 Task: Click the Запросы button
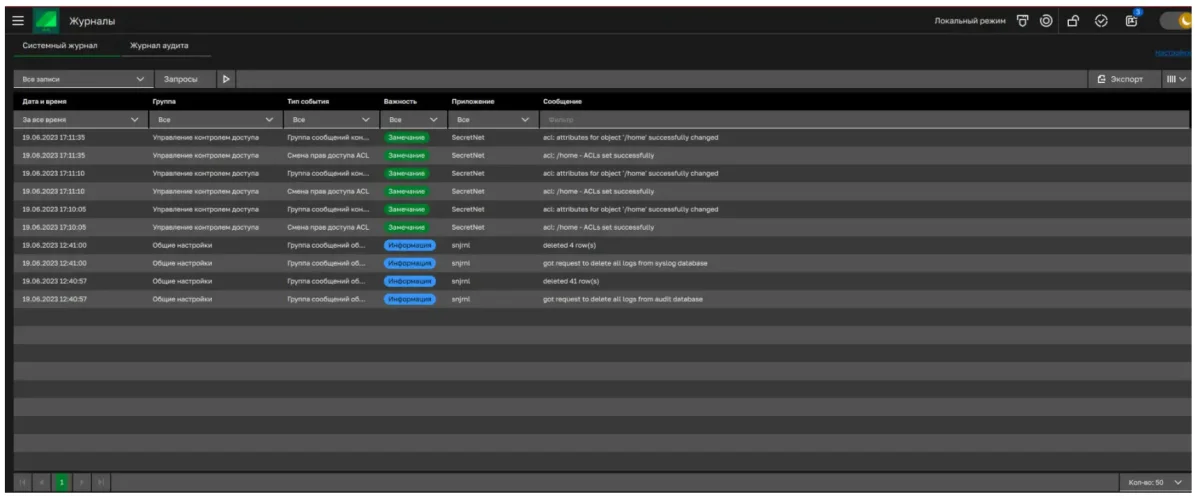tap(181, 78)
